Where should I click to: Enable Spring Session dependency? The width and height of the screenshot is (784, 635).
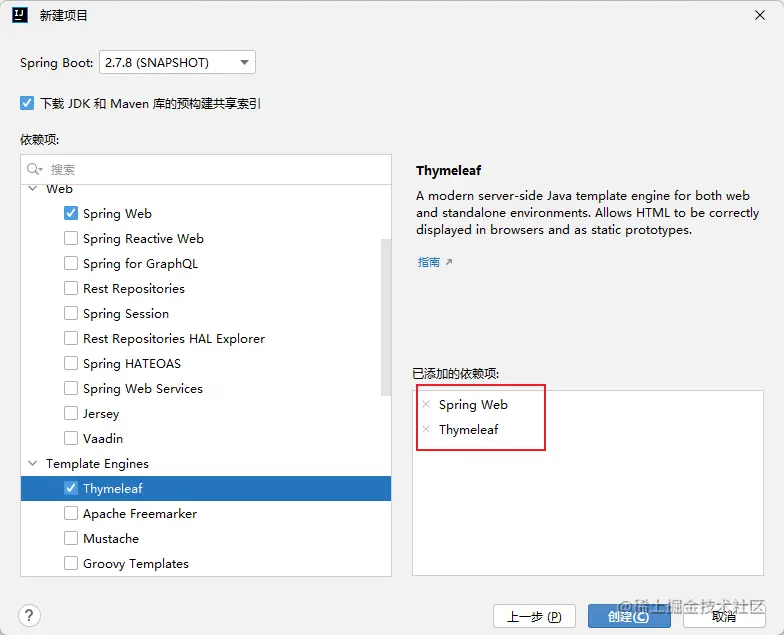click(71, 313)
